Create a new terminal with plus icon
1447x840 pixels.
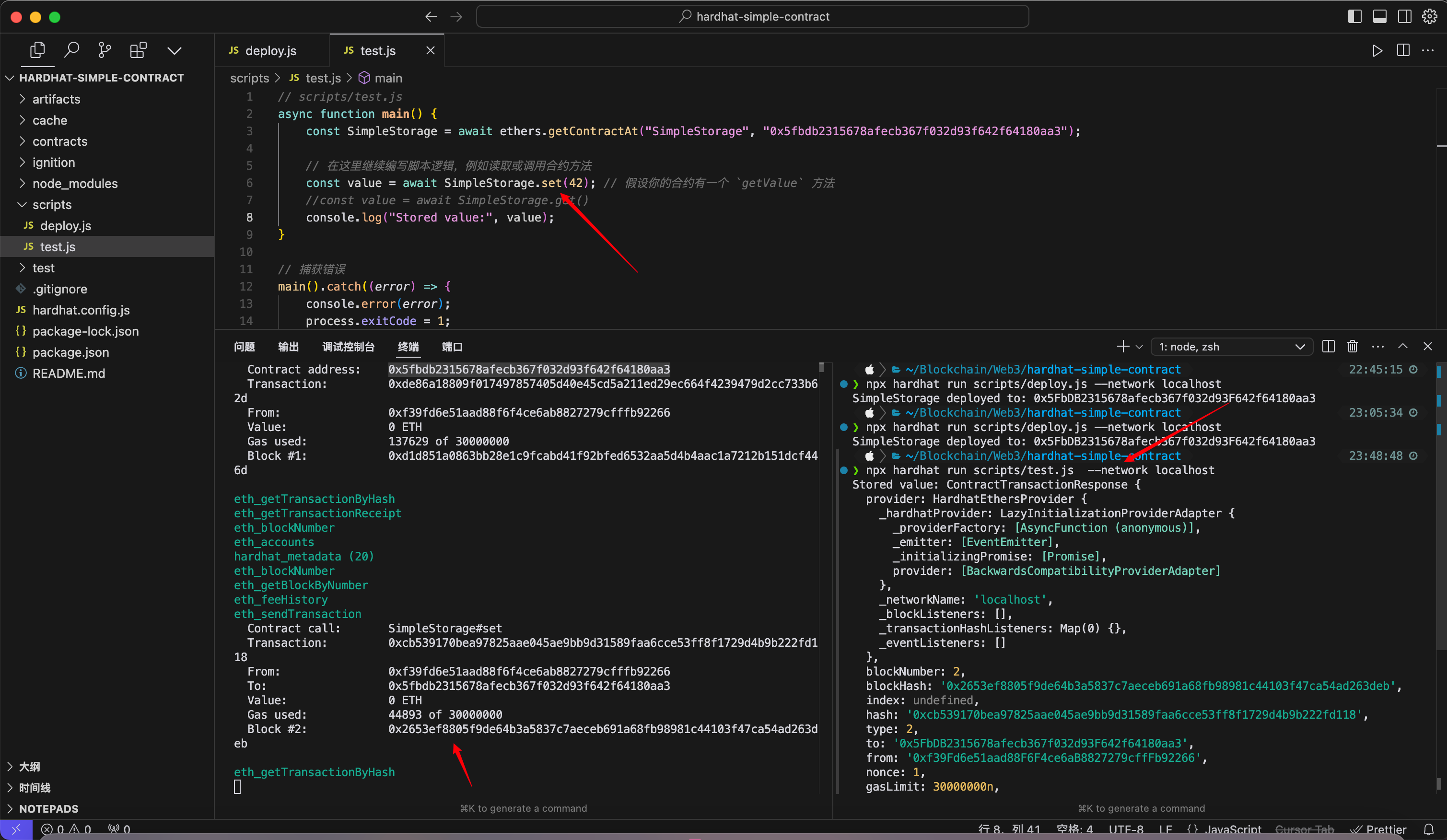pyautogui.click(x=1122, y=346)
